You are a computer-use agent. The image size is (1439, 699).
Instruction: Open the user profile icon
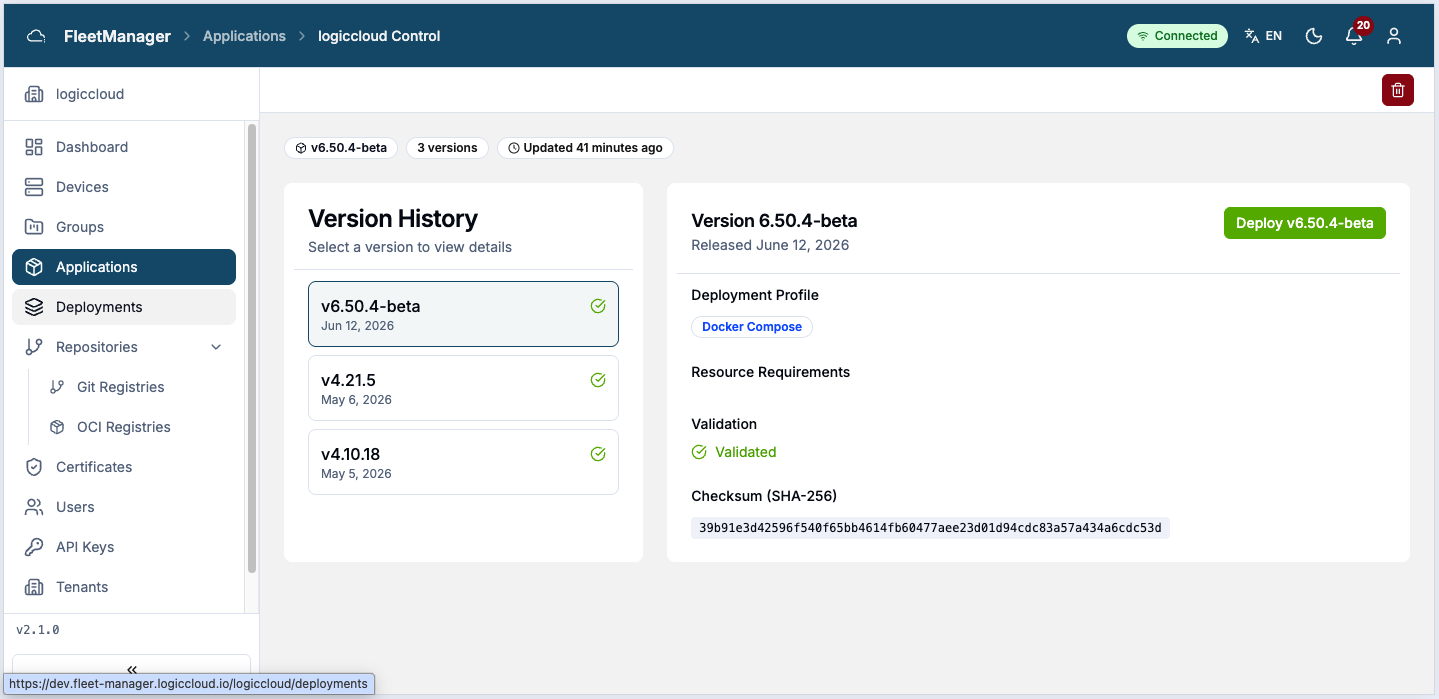coord(1394,36)
